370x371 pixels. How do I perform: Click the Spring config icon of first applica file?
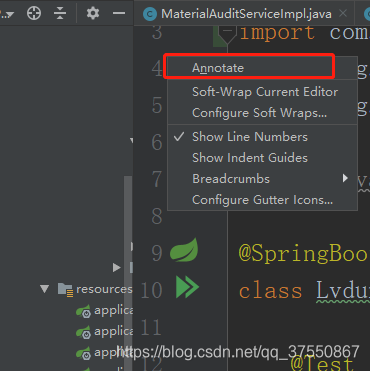pos(83,311)
